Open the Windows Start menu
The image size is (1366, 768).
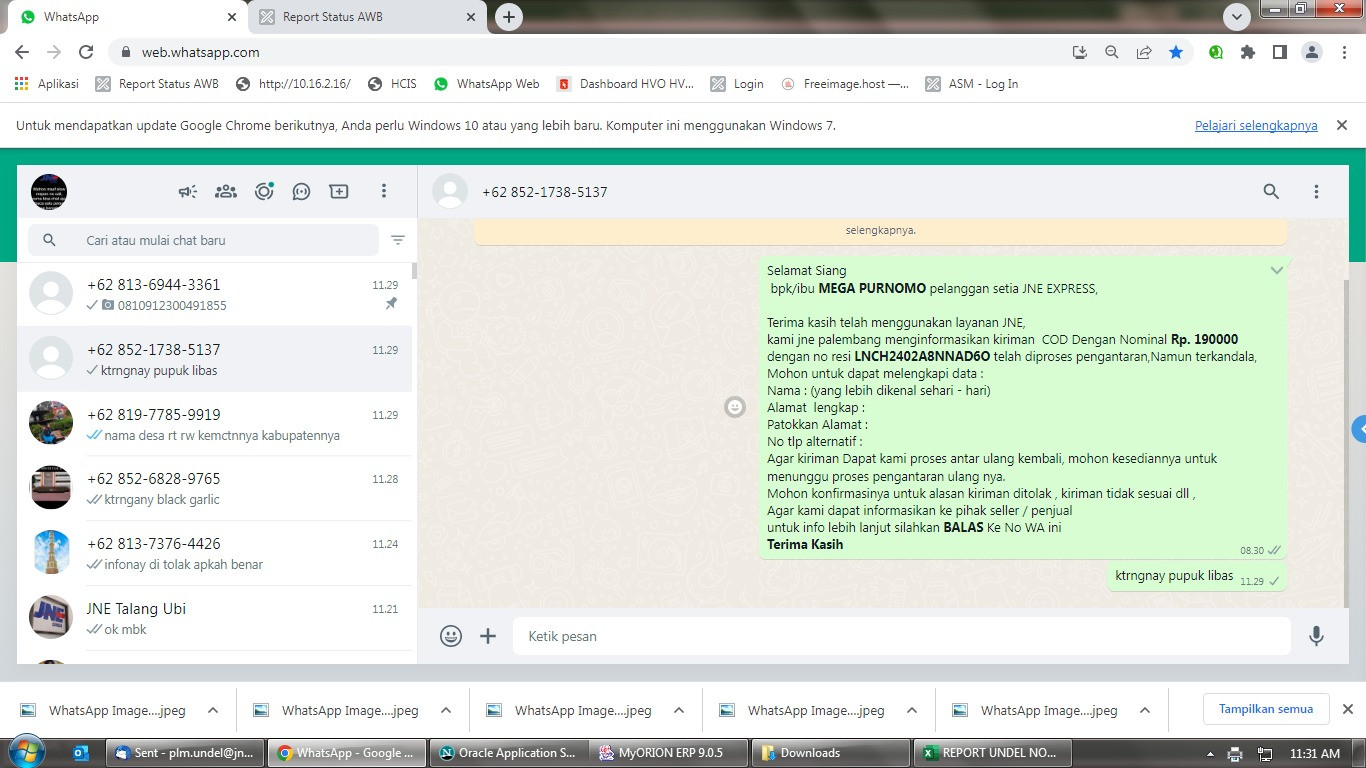click(25, 752)
